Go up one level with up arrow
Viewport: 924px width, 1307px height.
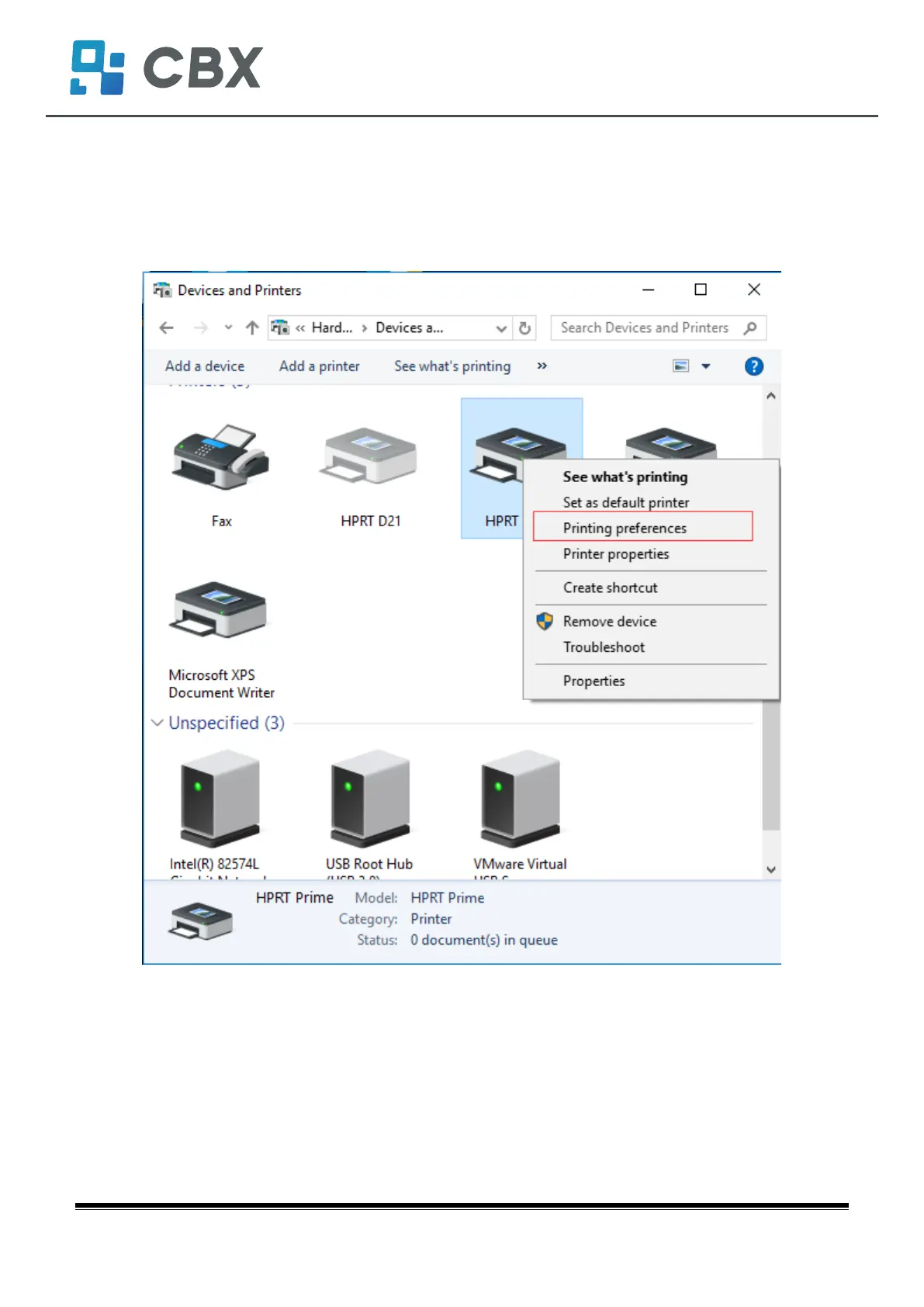pyautogui.click(x=252, y=328)
